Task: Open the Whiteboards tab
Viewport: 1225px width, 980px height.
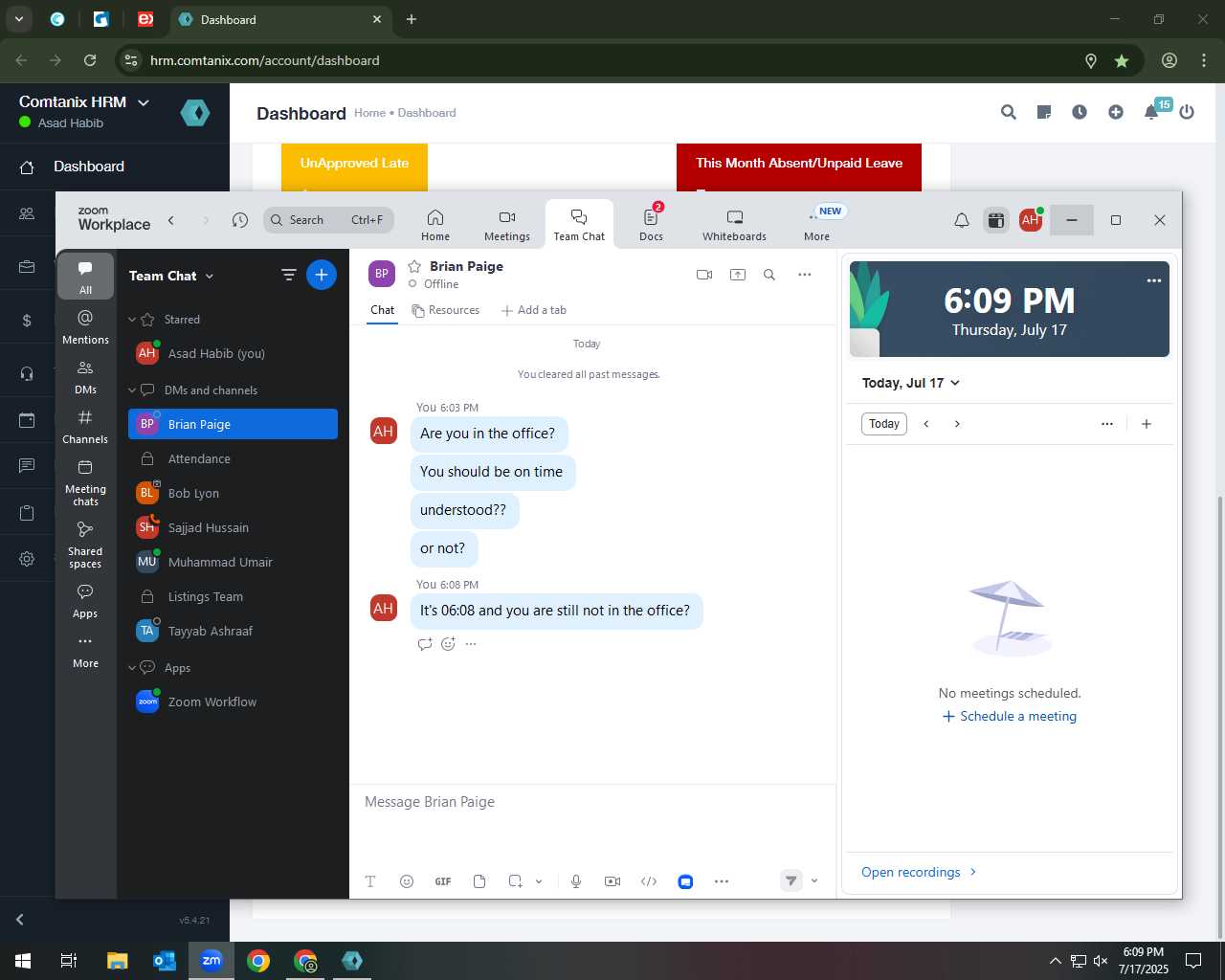Action: click(x=734, y=225)
